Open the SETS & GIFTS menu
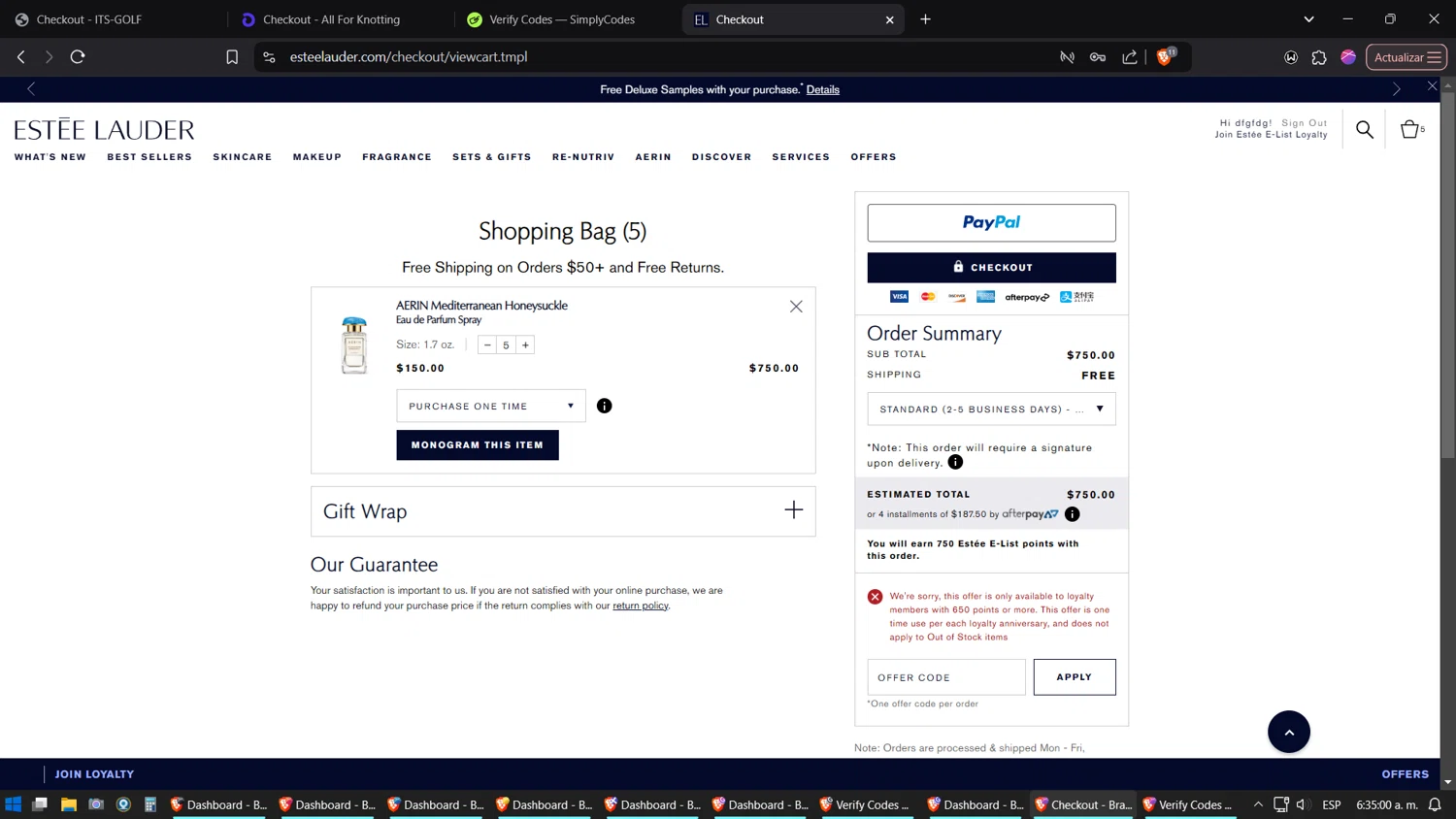 coord(492,157)
